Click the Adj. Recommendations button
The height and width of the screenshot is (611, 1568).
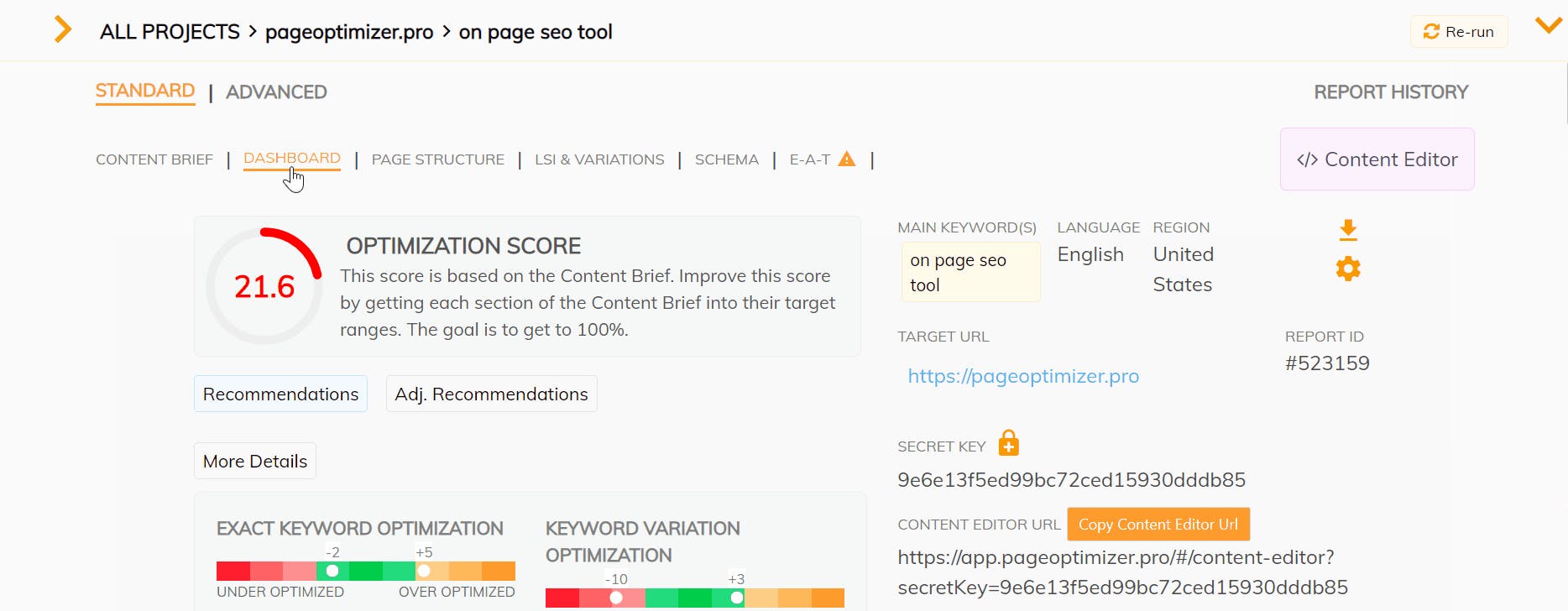[x=491, y=394]
